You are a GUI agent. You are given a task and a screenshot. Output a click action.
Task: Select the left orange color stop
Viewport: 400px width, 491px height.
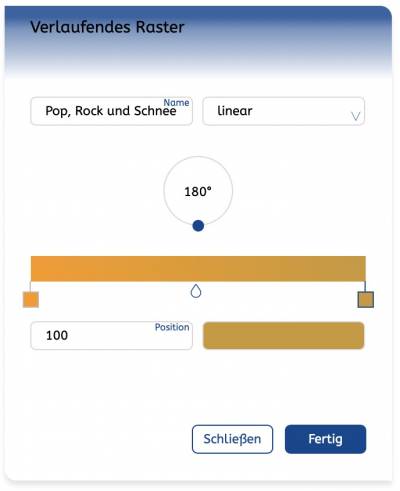31,299
